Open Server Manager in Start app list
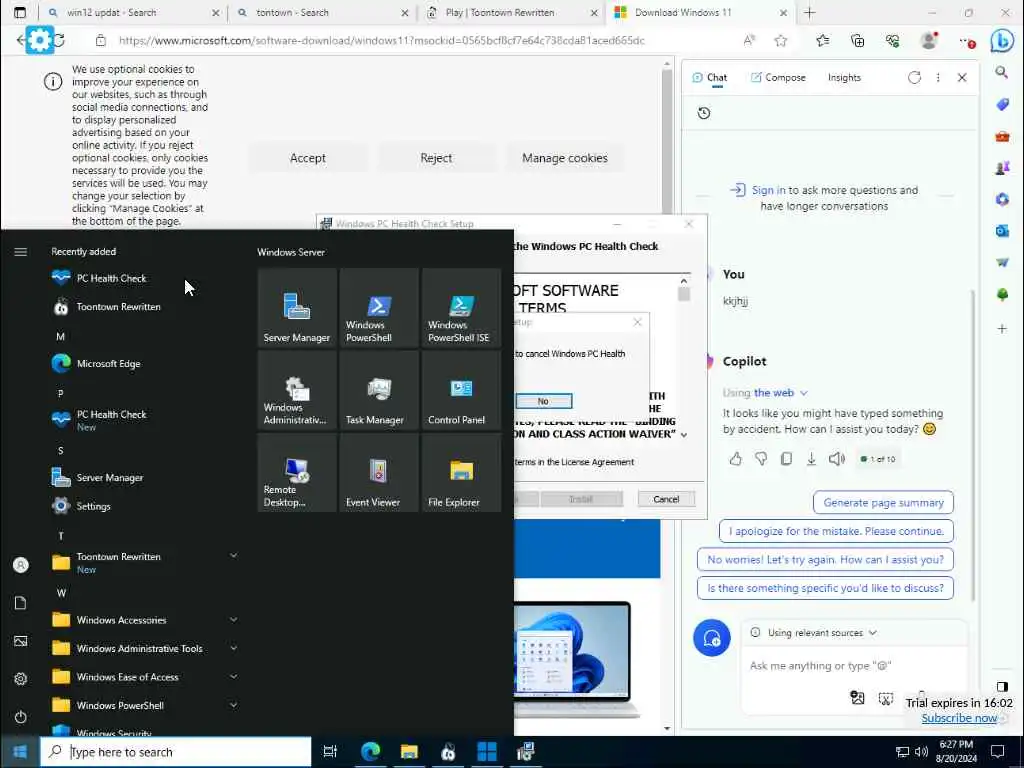 (x=144, y=477)
